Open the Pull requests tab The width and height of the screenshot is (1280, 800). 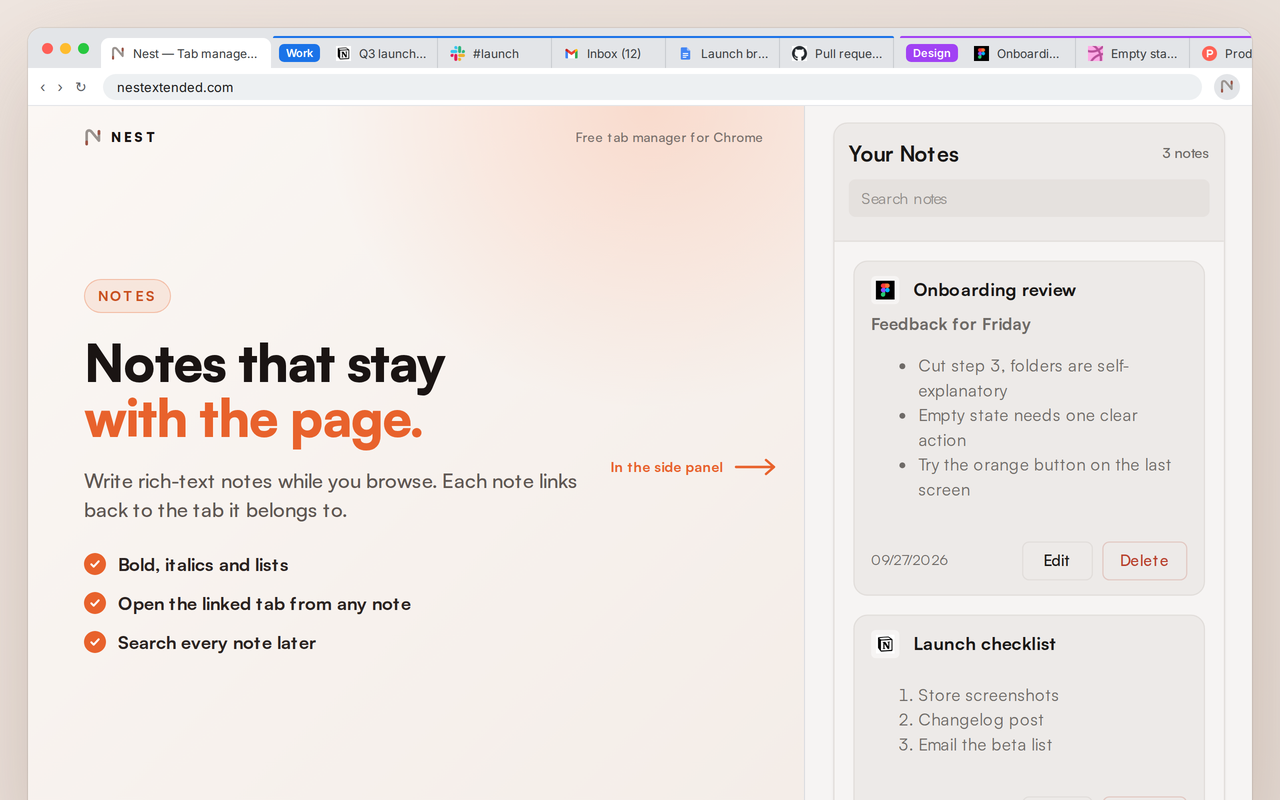836,53
